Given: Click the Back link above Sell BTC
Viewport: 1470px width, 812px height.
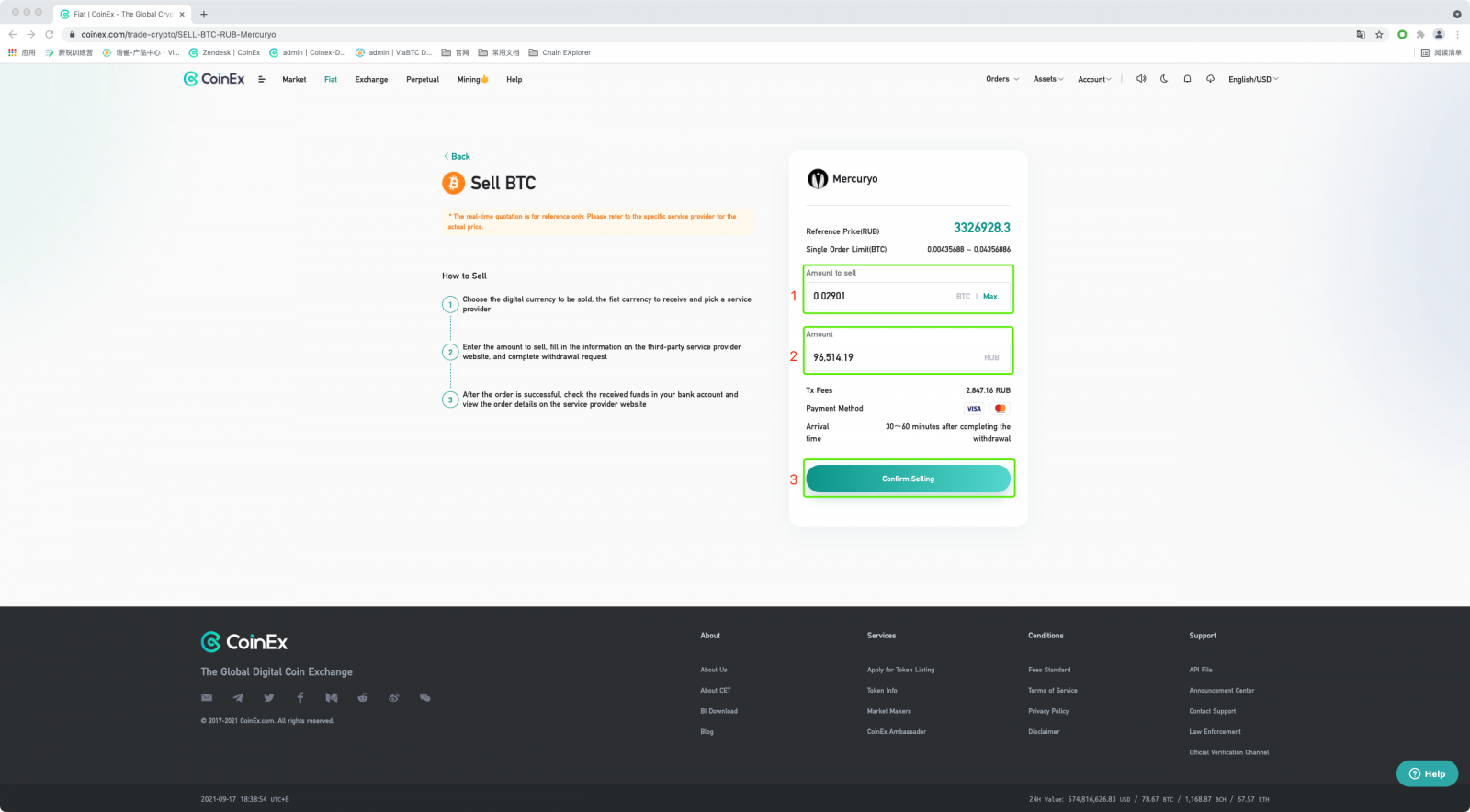Looking at the screenshot, I should pyautogui.click(x=457, y=157).
